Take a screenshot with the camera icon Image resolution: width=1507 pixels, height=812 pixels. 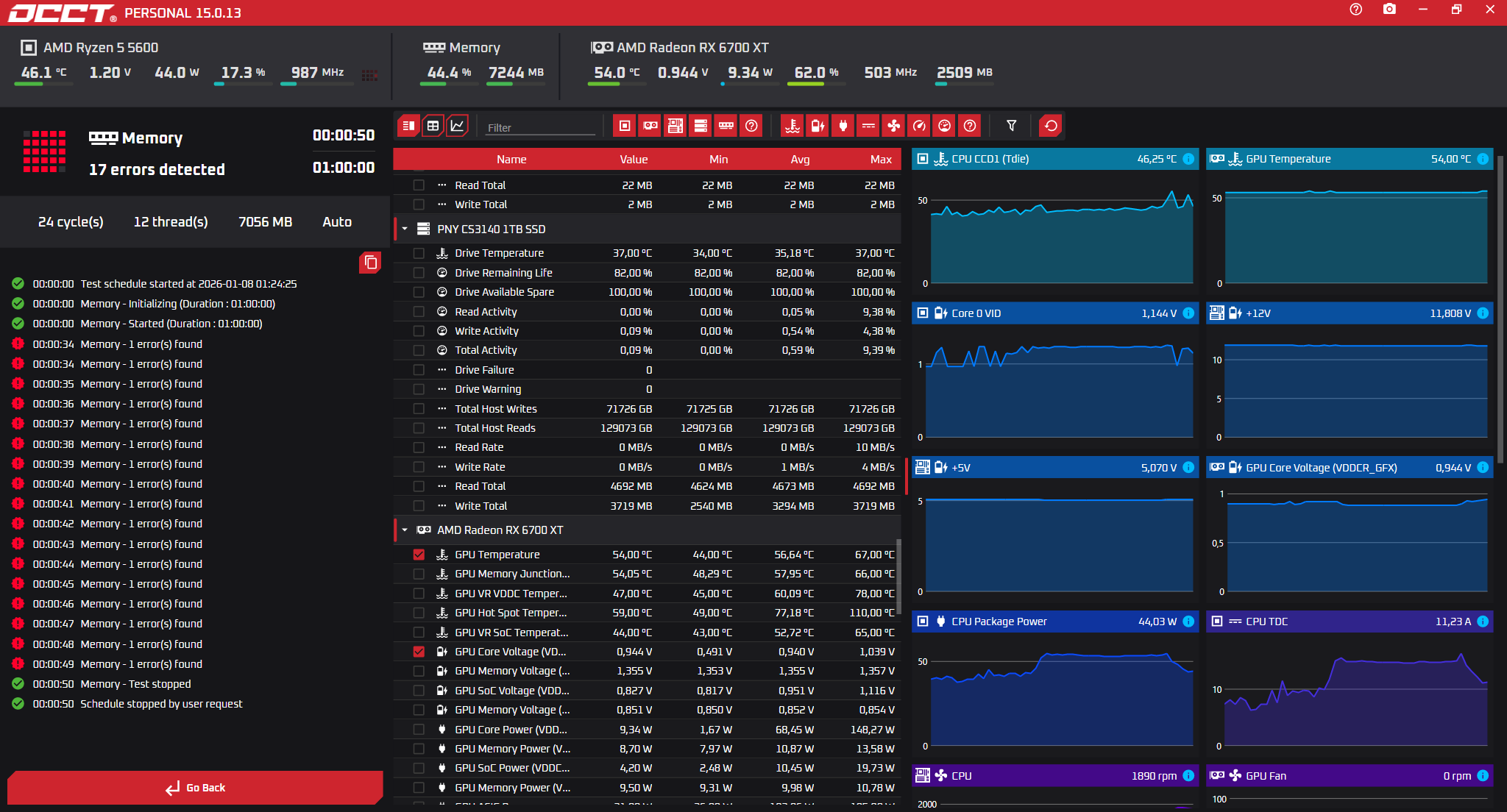click(x=1389, y=10)
